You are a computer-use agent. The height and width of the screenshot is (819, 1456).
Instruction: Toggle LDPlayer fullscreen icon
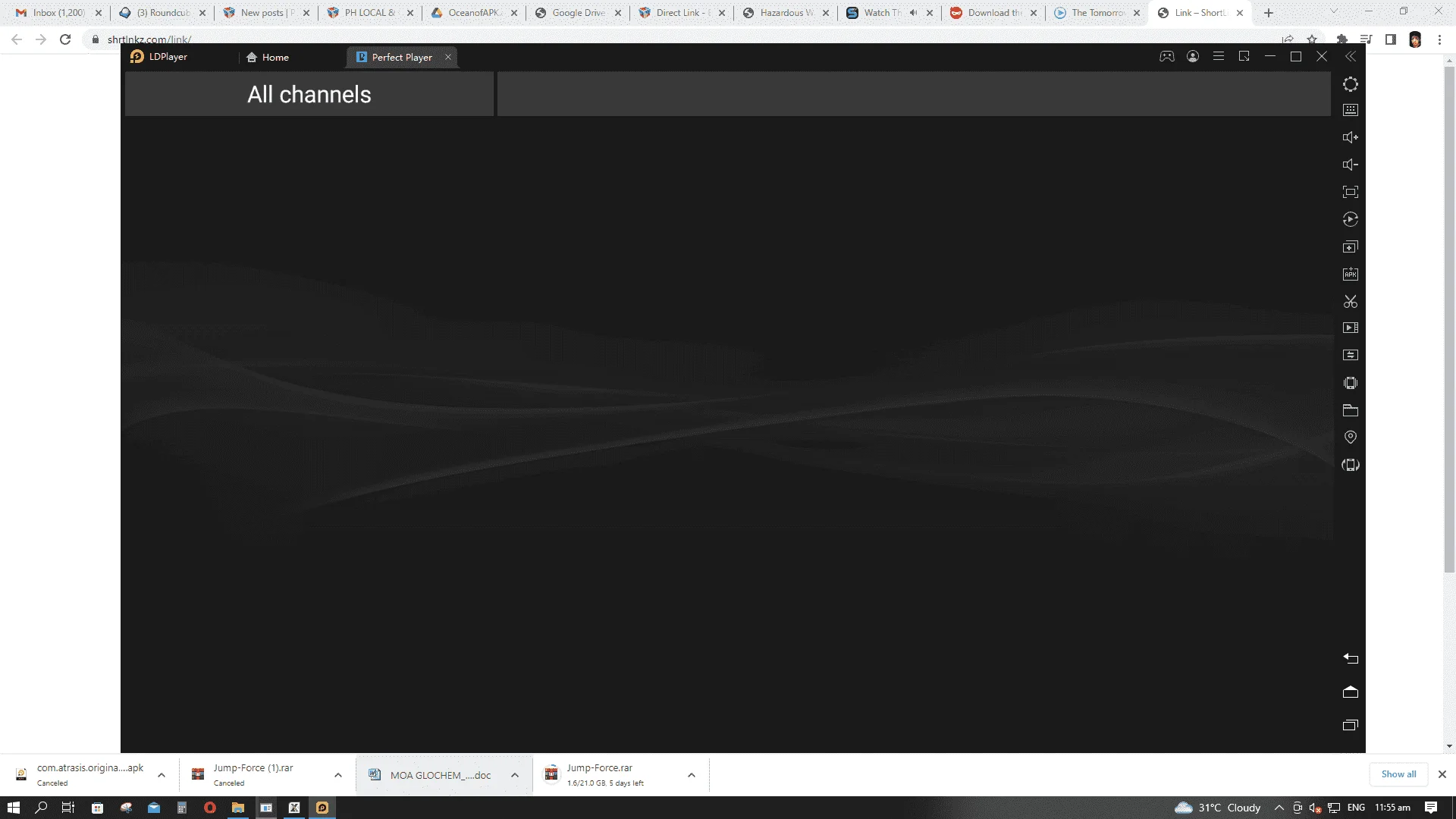1351,192
